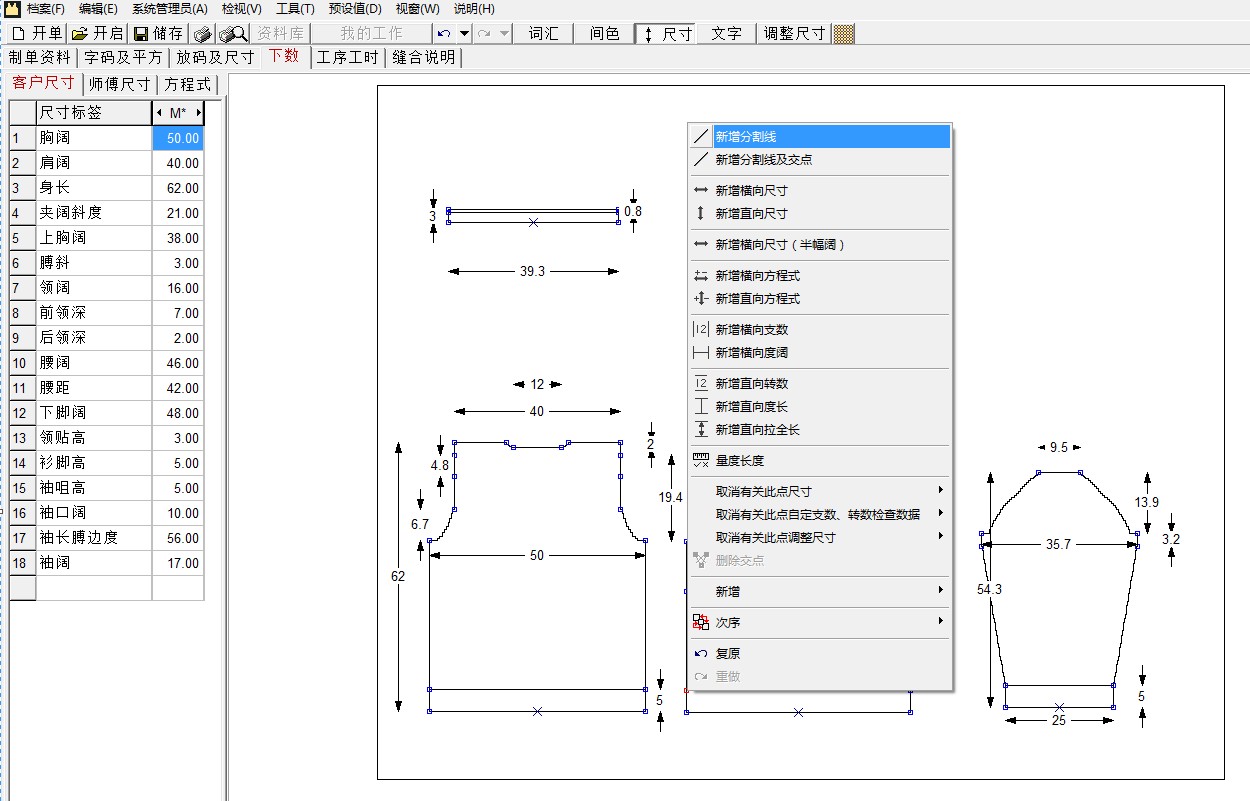Select the 客户尺寸 sub-tab
The image size is (1250, 801).
[43, 83]
